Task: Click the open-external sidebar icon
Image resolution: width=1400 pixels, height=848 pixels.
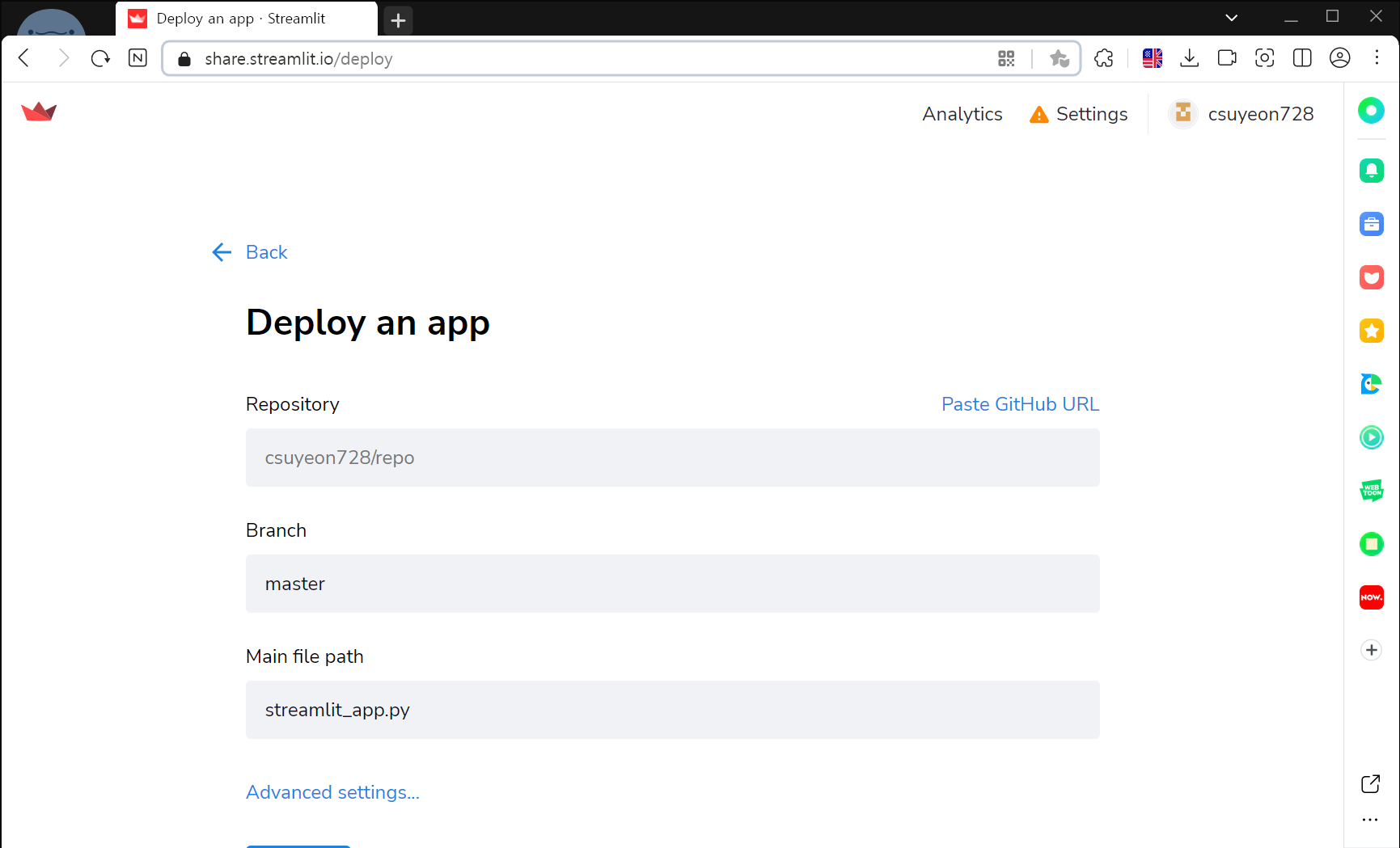Action: pos(1370,783)
